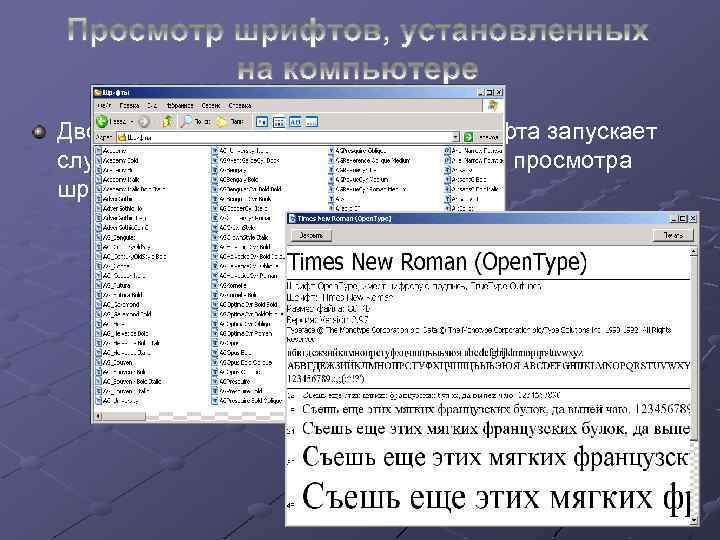Open the Правка menu
This screenshot has height=540, width=720.
coord(129,106)
